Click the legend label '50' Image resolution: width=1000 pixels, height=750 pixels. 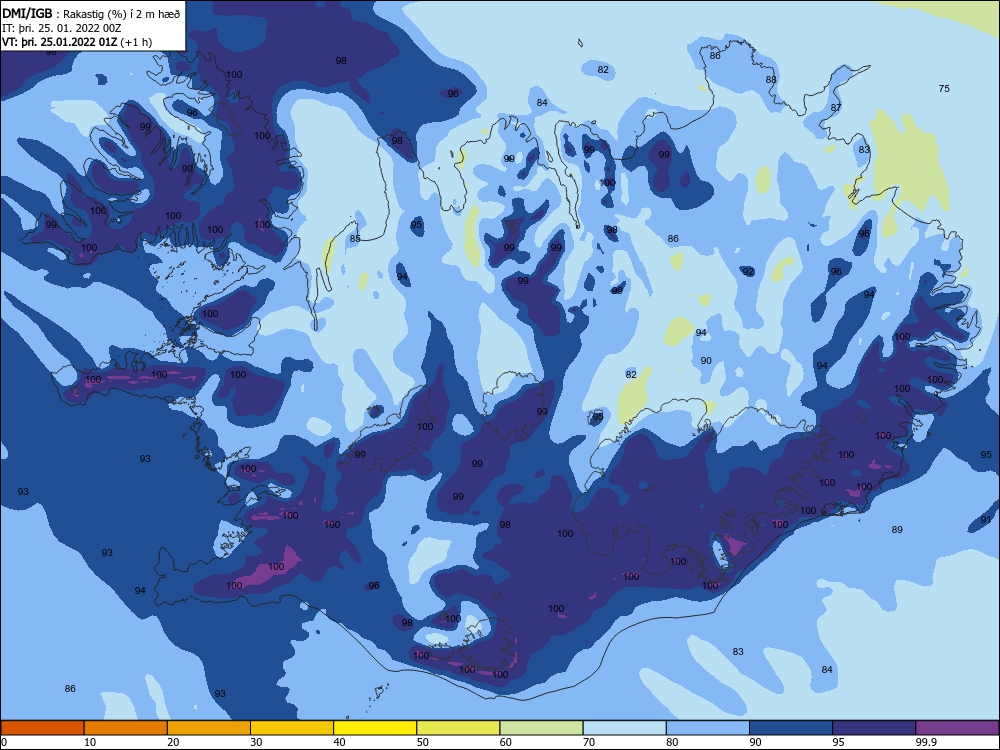tap(423, 742)
